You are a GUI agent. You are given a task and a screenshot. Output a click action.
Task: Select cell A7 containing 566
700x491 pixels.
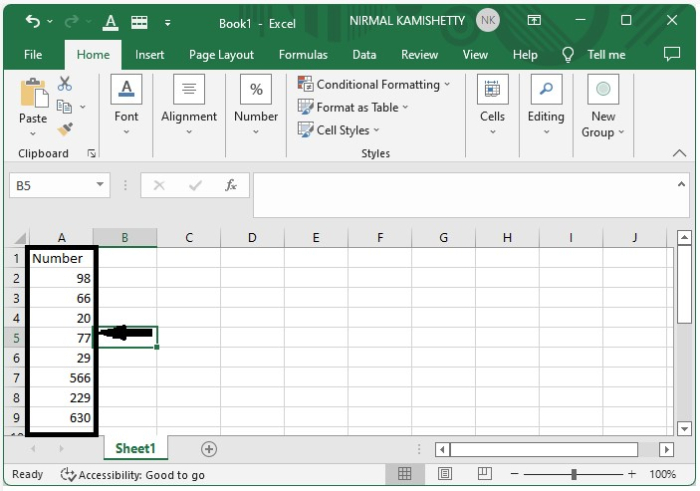click(62, 378)
